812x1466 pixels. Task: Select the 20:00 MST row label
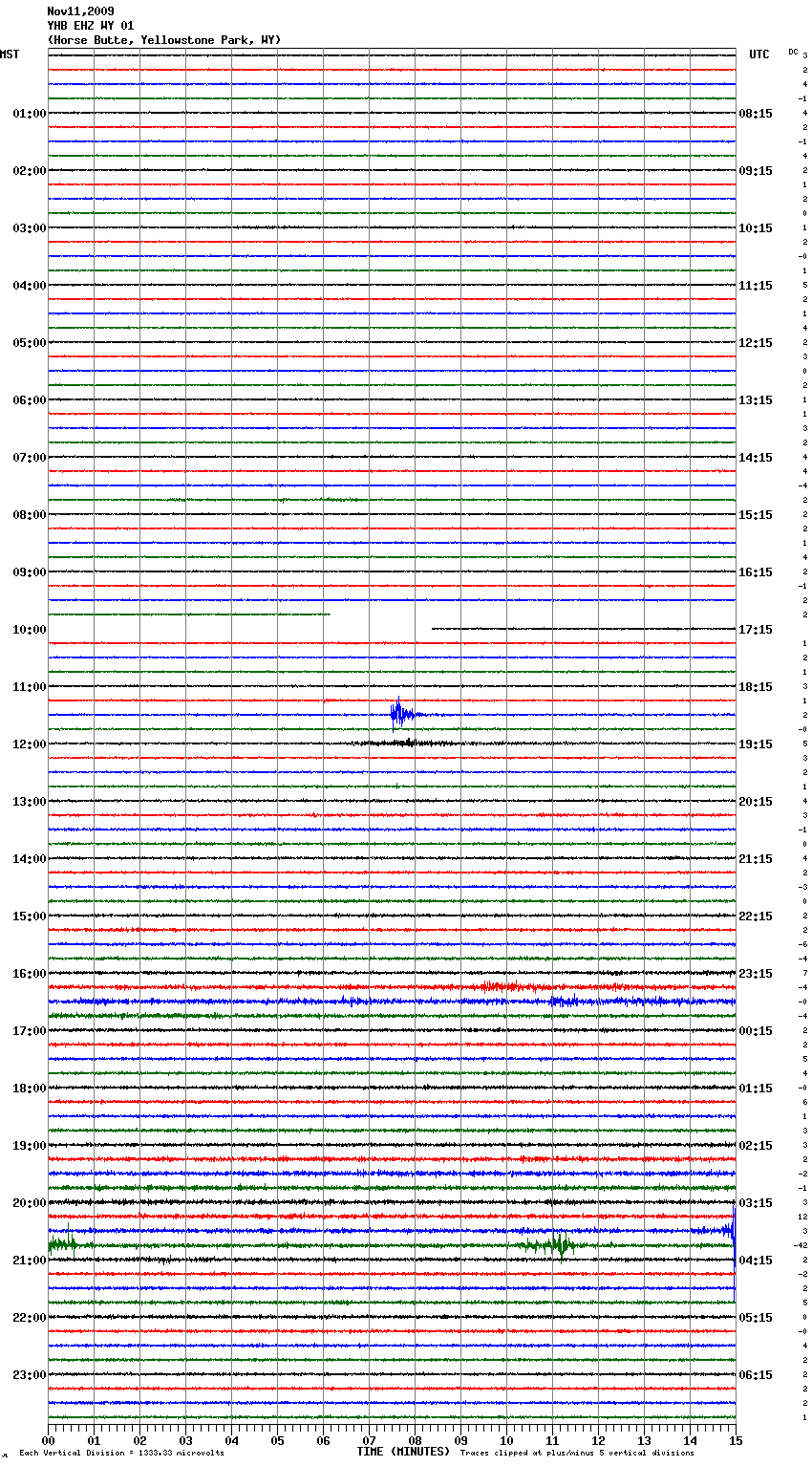(x=30, y=1203)
